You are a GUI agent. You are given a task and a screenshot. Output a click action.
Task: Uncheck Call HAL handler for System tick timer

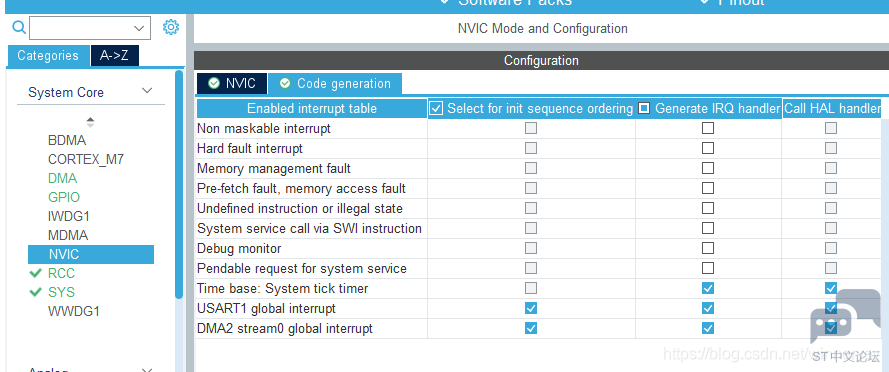click(831, 288)
